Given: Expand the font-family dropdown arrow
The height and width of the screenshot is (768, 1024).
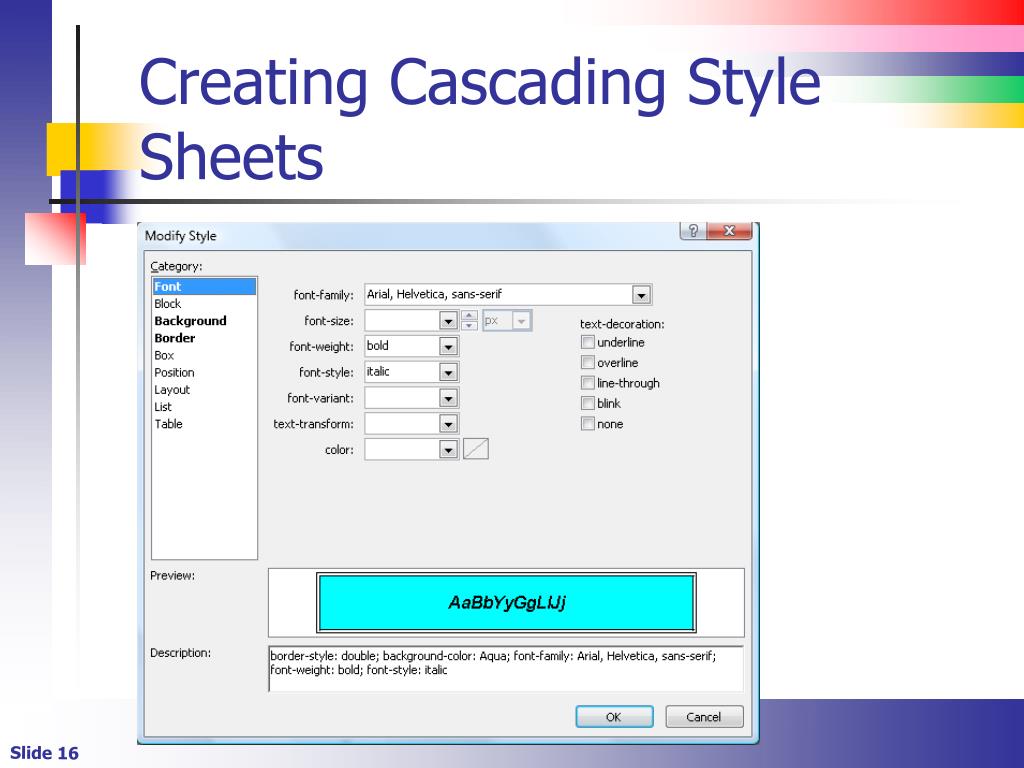Looking at the screenshot, I should [x=641, y=295].
